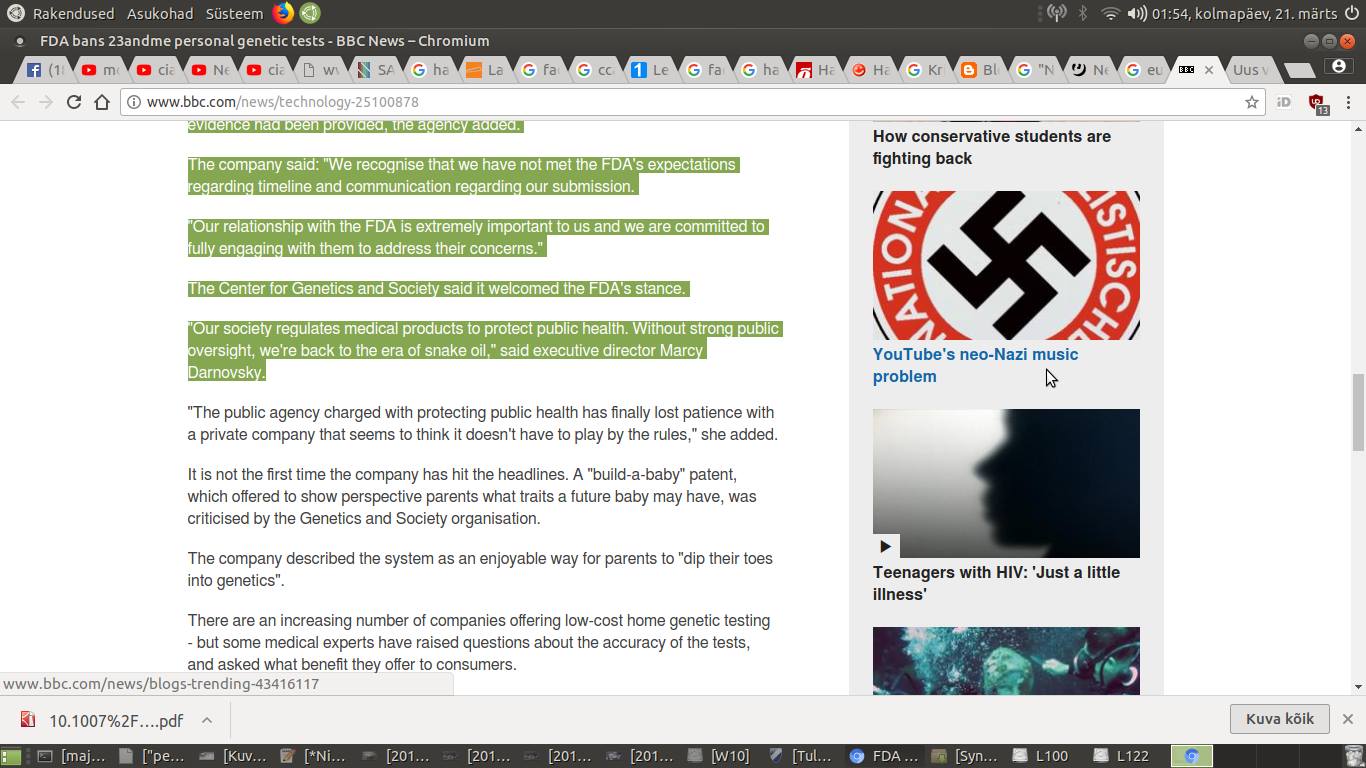The width and height of the screenshot is (1366, 768).
Task: Open the Bluetooth indicator in the top panel
Action: pyautogui.click(x=1082, y=13)
